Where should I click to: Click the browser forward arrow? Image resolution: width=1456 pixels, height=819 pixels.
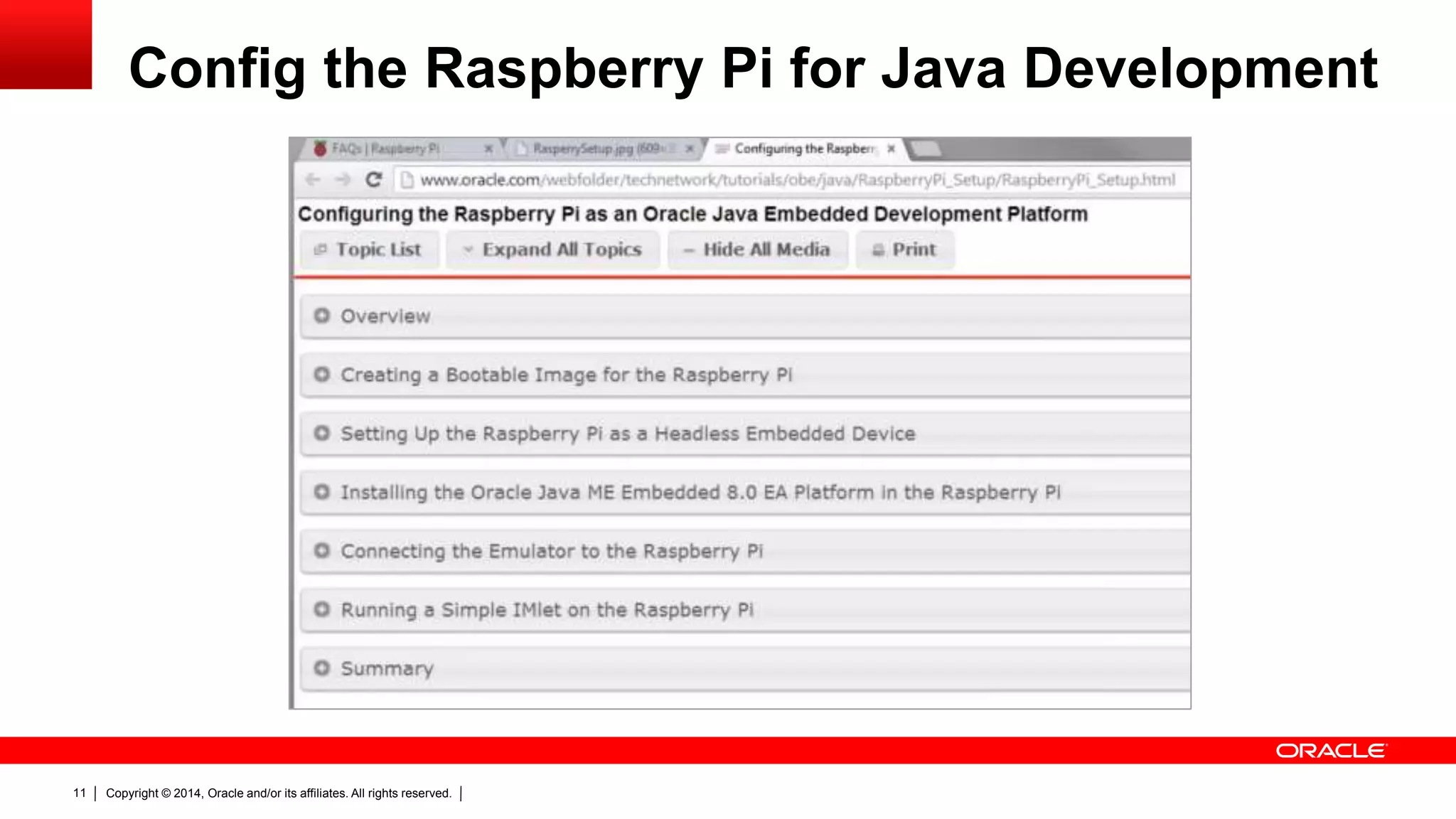[343, 180]
